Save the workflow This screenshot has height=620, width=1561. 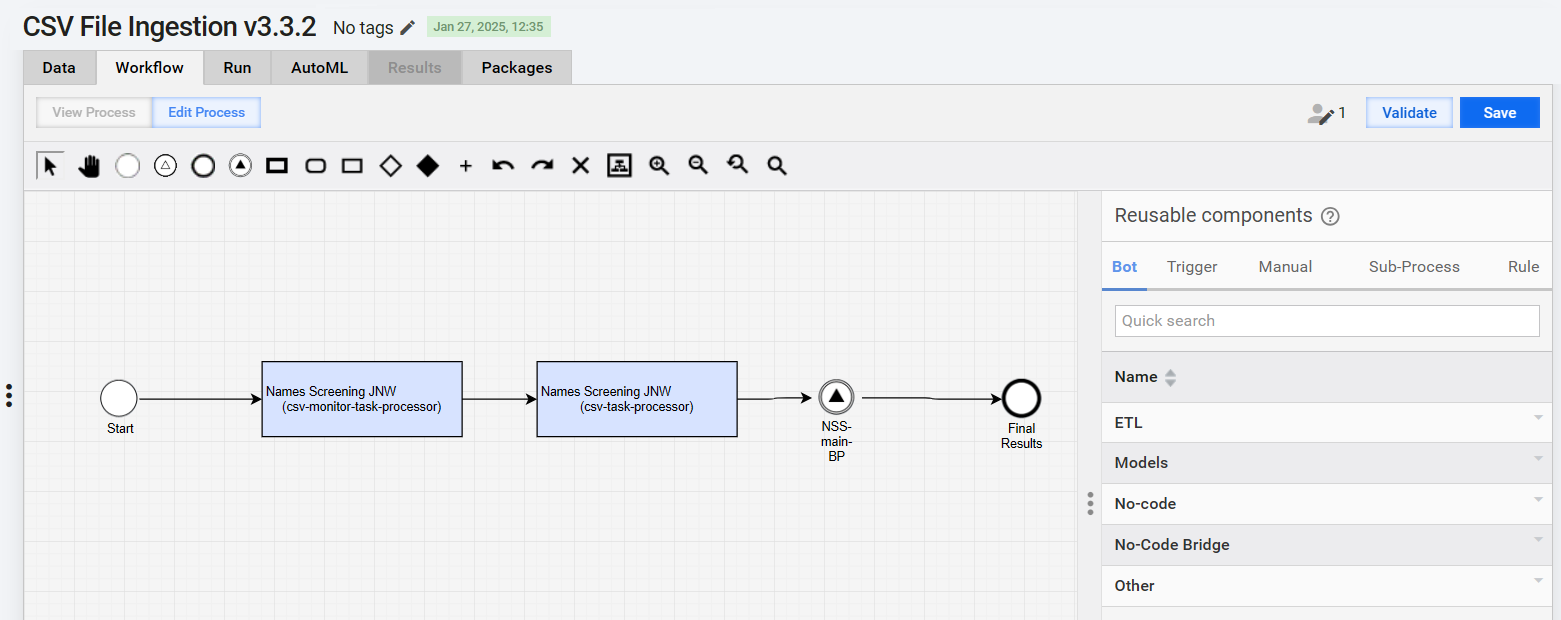pos(1499,113)
